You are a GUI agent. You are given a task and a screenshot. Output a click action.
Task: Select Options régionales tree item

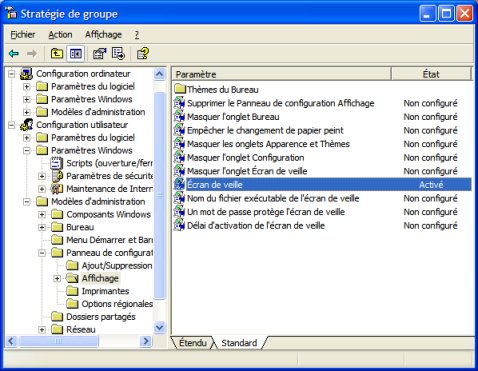[x=117, y=304]
